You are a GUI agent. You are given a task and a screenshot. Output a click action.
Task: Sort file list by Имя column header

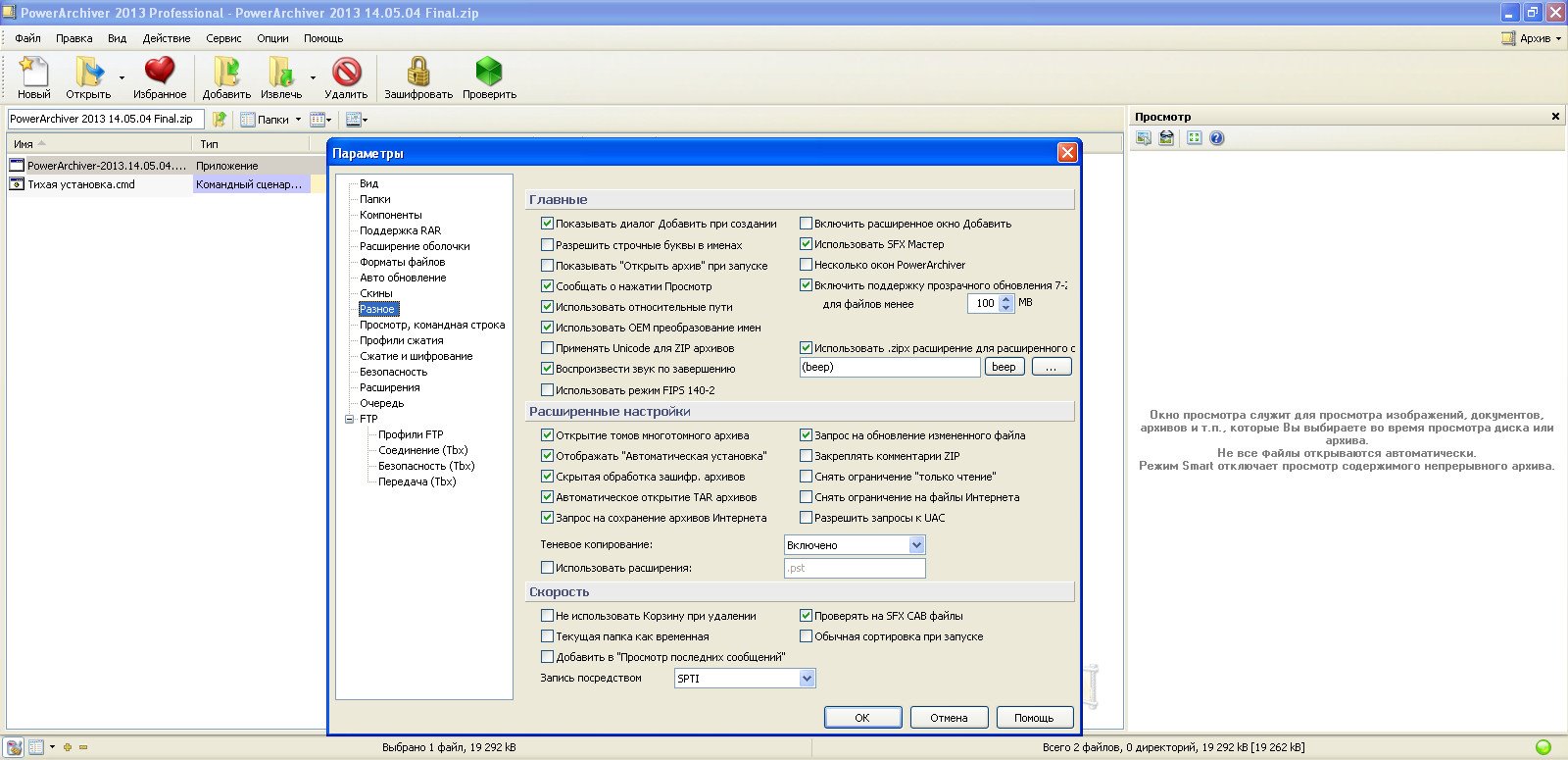coord(98,143)
